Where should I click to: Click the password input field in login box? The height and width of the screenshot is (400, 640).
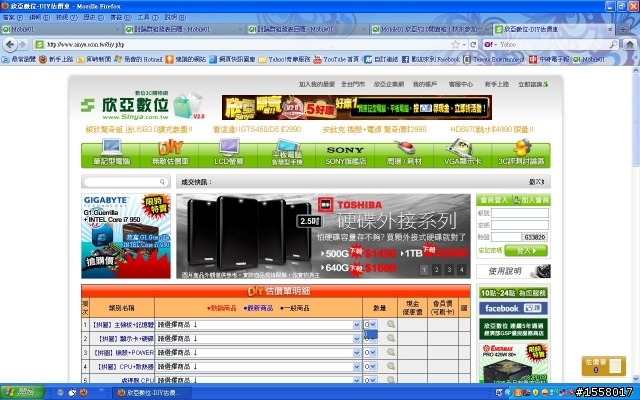click(x=520, y=225)
